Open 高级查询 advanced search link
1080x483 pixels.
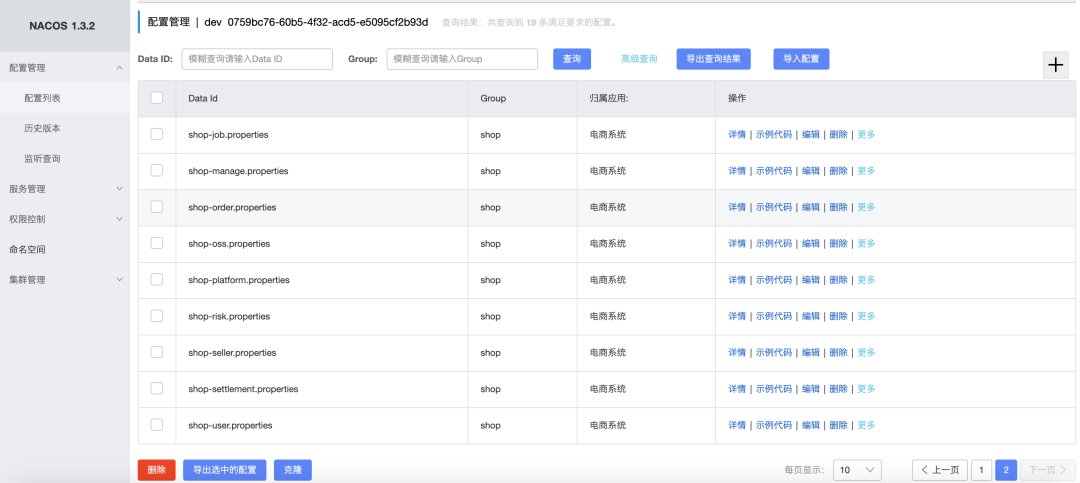[639, 59]
